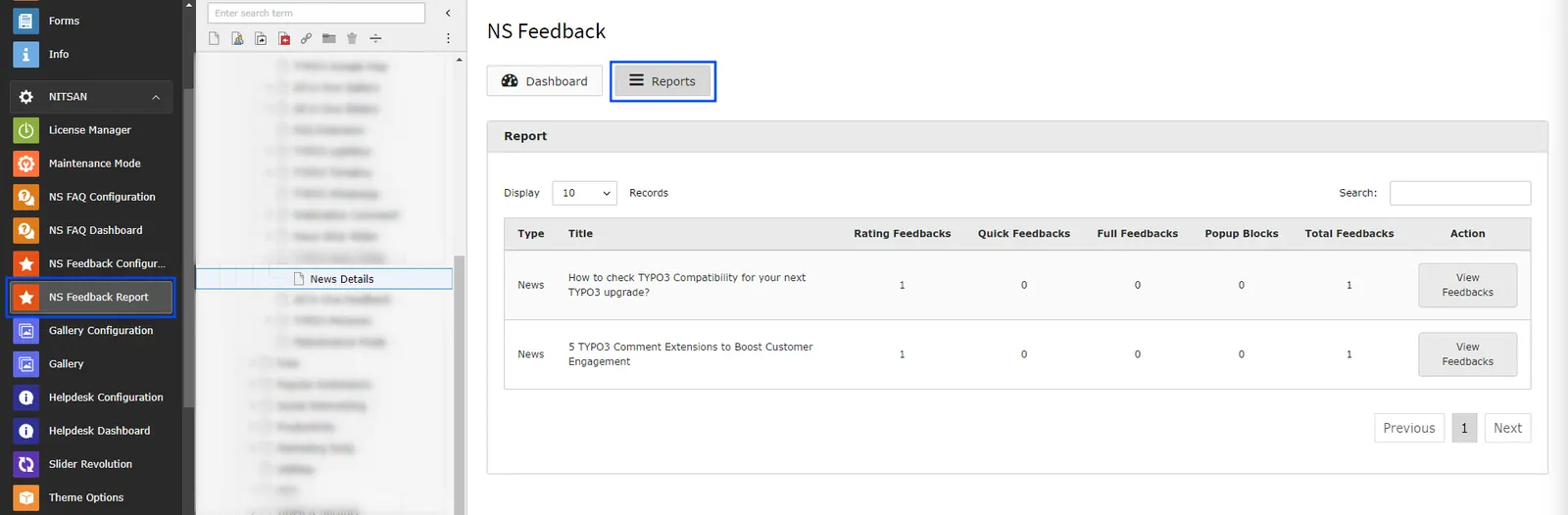Click the License Manager power icon
The height and width of the screenshot is (515, 1568).
(26, 130)
